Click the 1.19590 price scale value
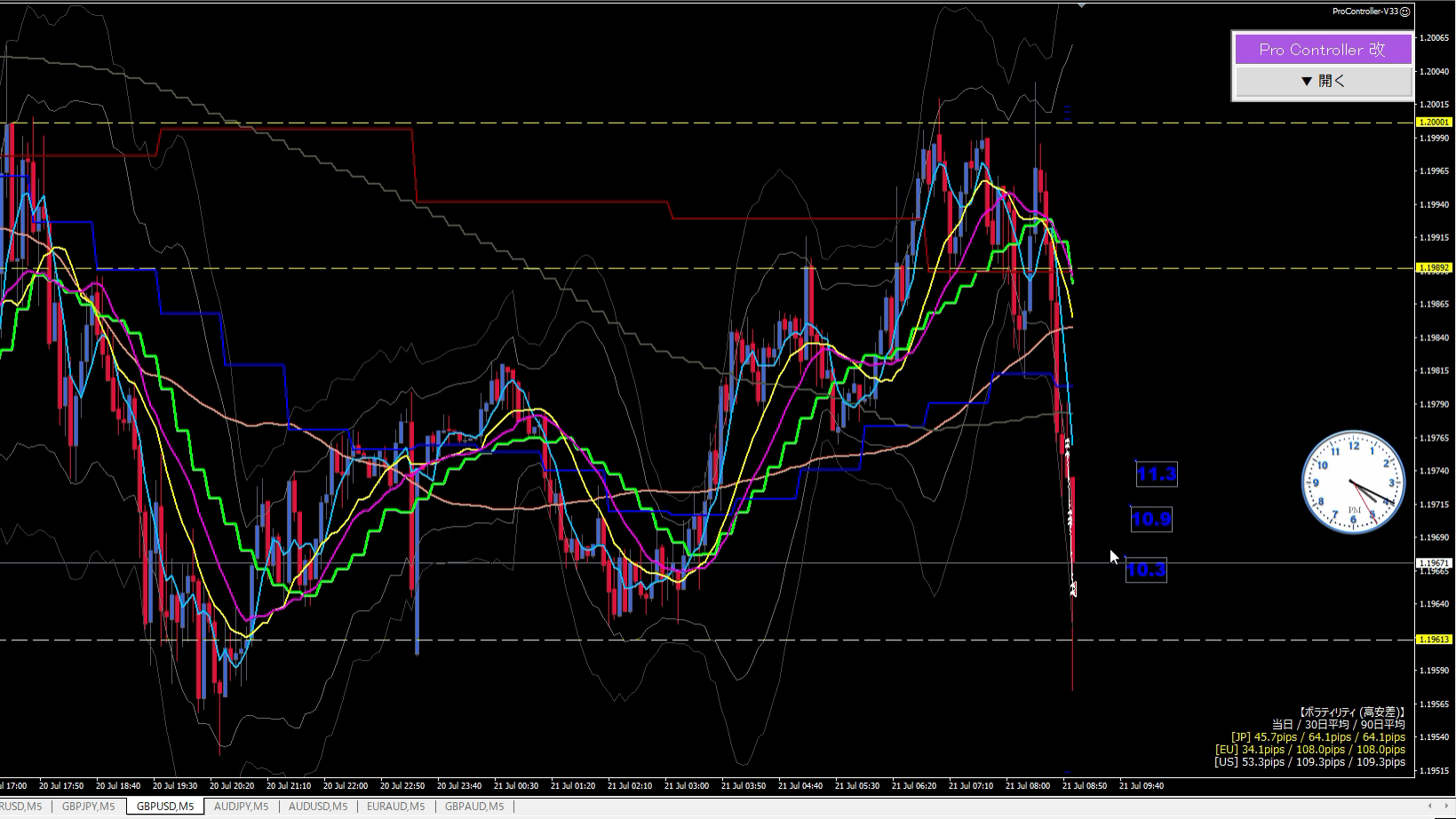This screenshot has height=819, width=1456. coord(1435,671)
